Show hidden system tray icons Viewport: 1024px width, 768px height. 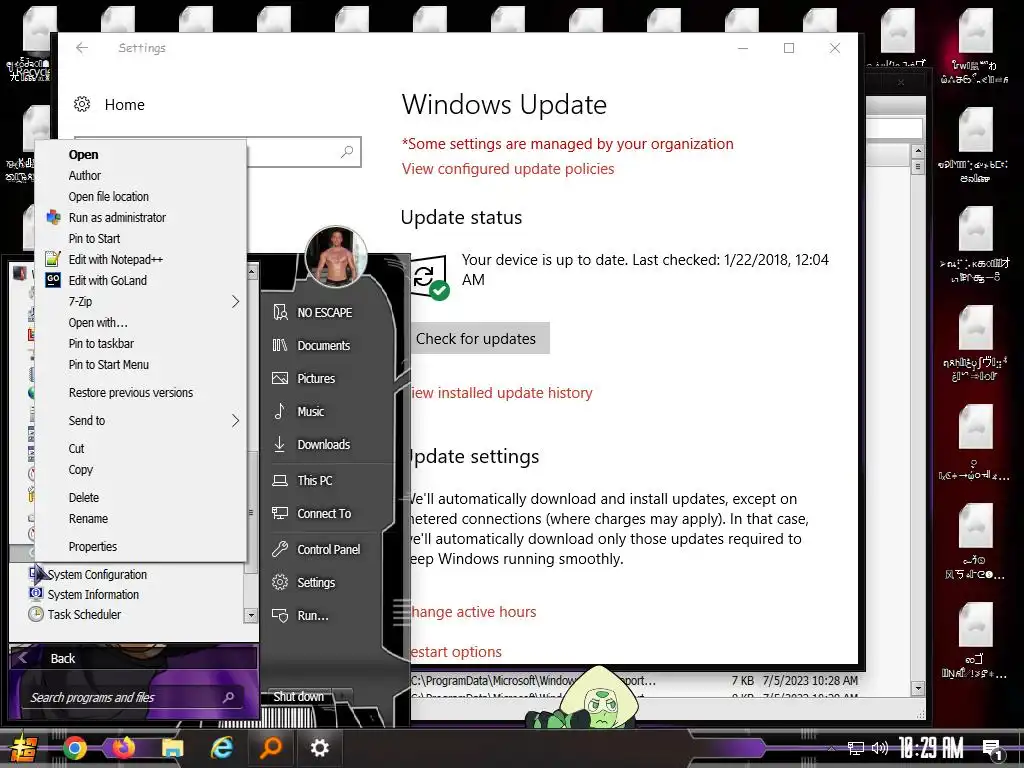[831, 748]
